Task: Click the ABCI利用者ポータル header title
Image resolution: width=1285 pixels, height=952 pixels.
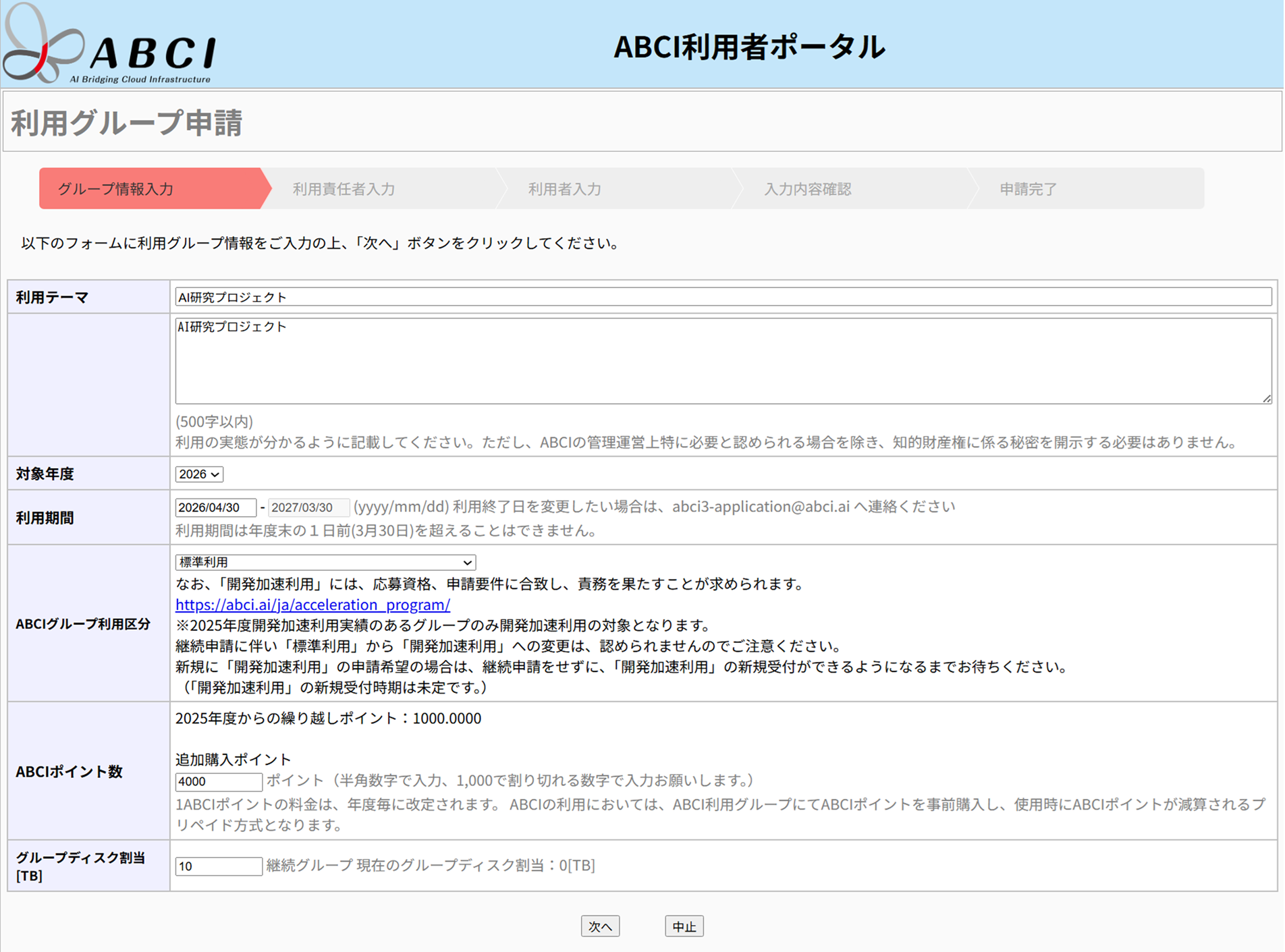Action: pyautogui.click(x=749, y=47)
